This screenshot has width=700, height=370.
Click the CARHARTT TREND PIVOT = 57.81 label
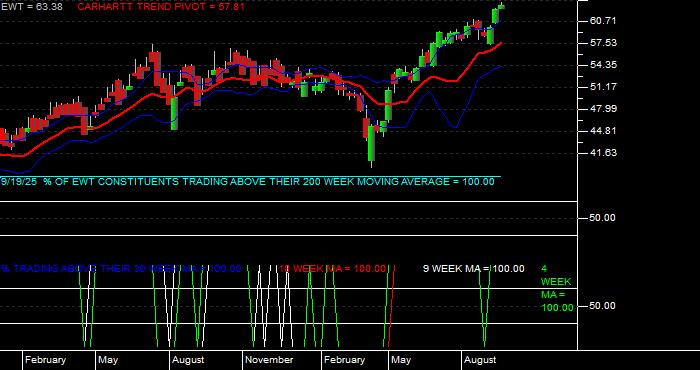[161, 7]
